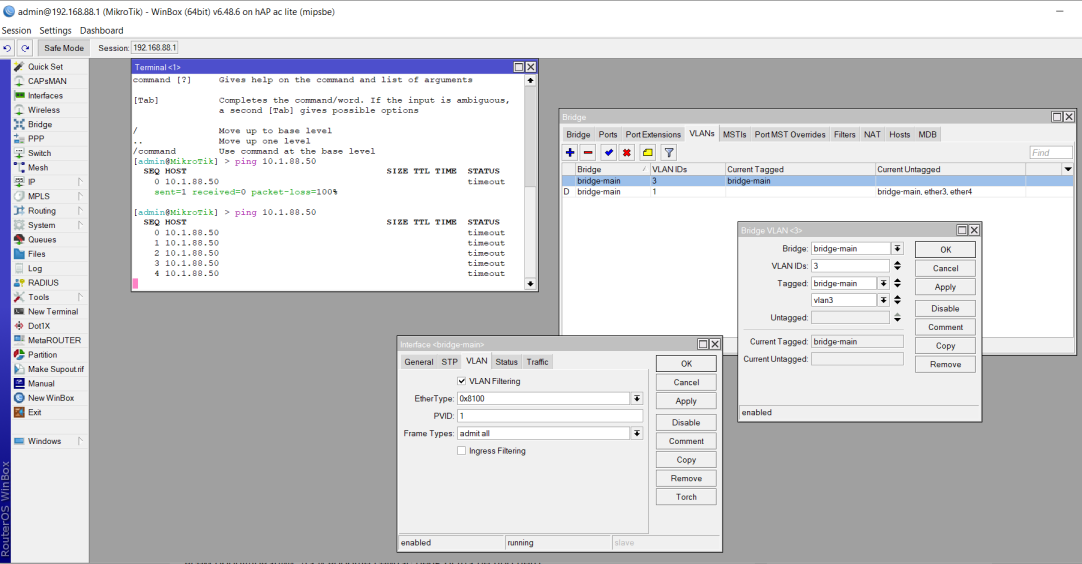1082x564 pixels.
Task: Open Dot1X in sidebar
Action: 39,326
